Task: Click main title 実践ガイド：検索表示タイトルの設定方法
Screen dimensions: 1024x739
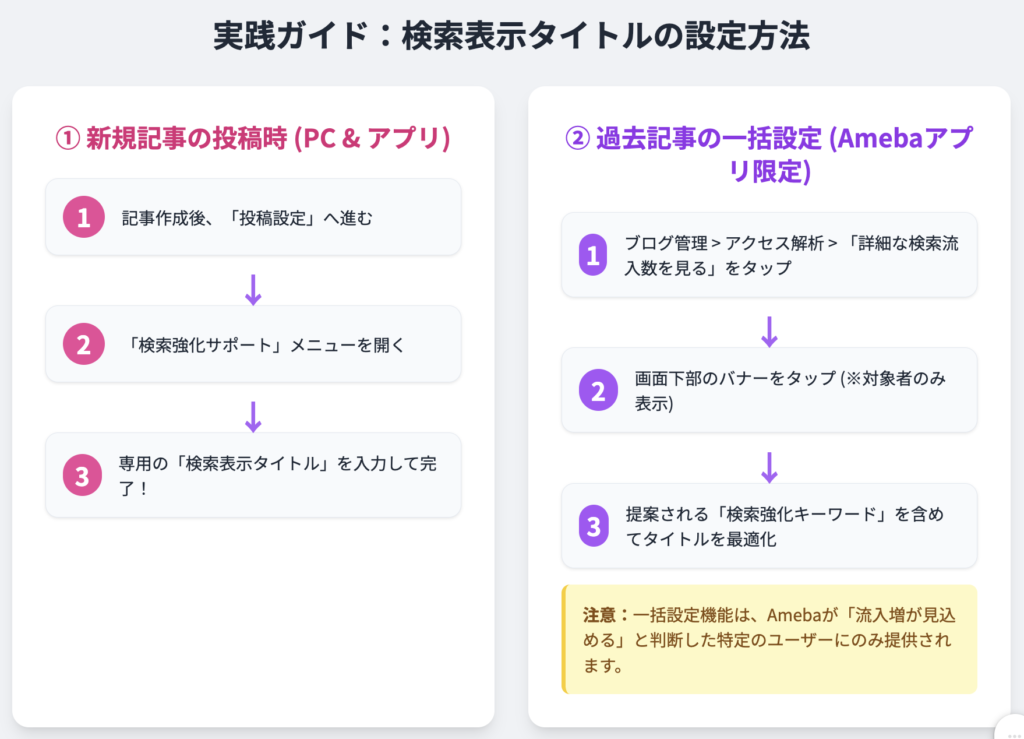Action: [x=511, y=35]
